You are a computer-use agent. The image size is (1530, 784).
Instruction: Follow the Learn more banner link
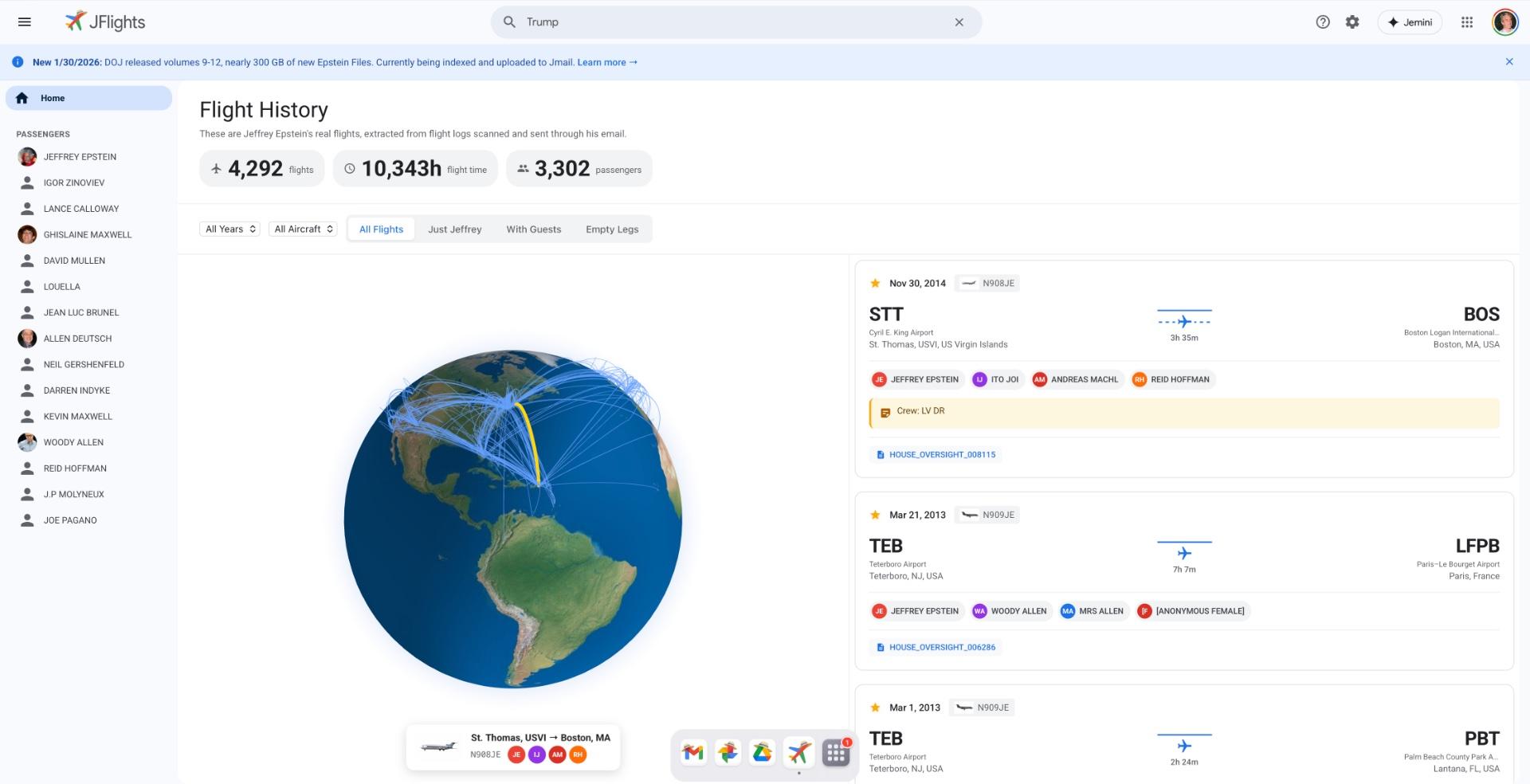coord(606,62)
